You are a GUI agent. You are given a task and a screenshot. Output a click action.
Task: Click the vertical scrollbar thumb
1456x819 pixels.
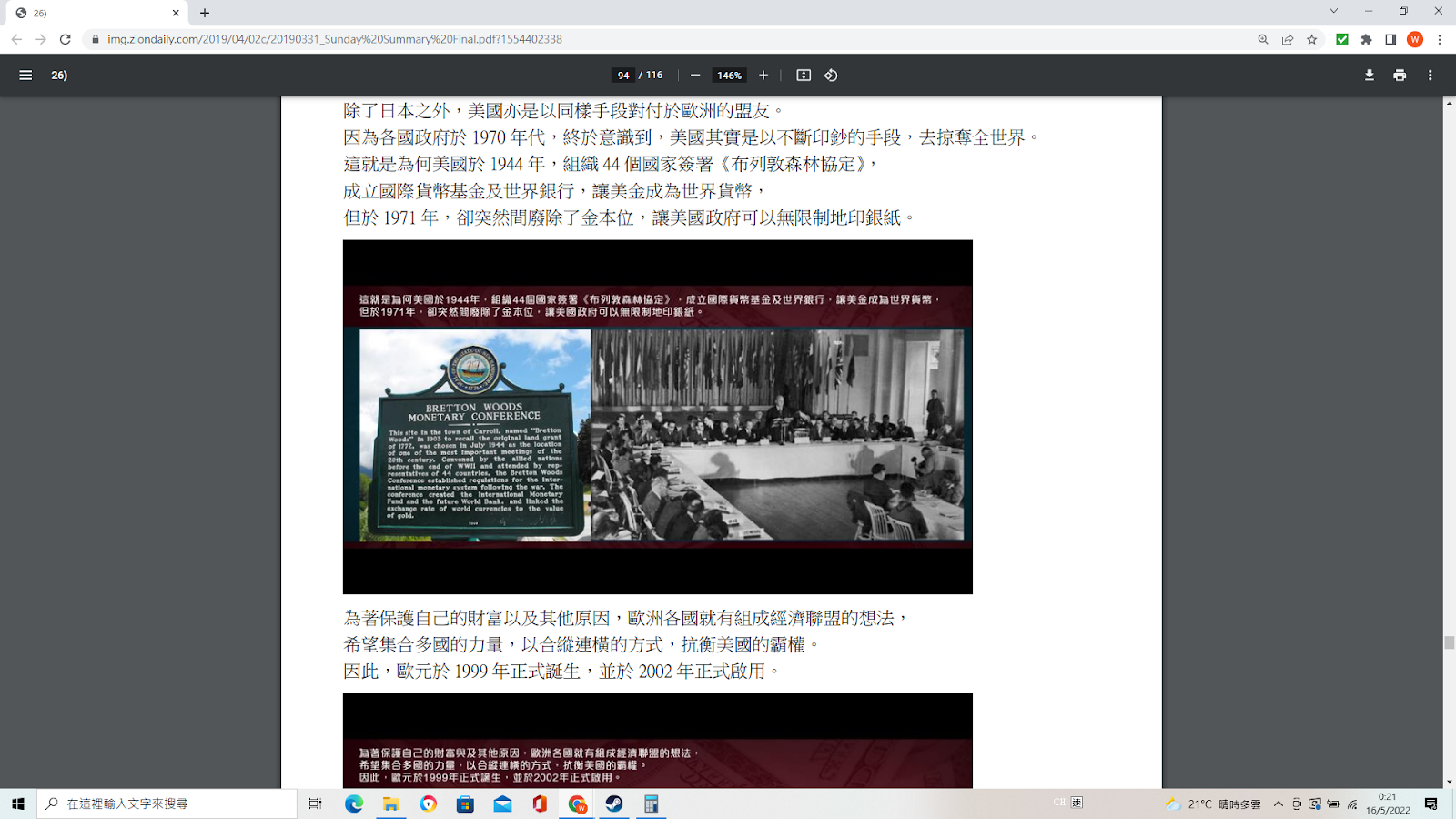[1449, 642]
